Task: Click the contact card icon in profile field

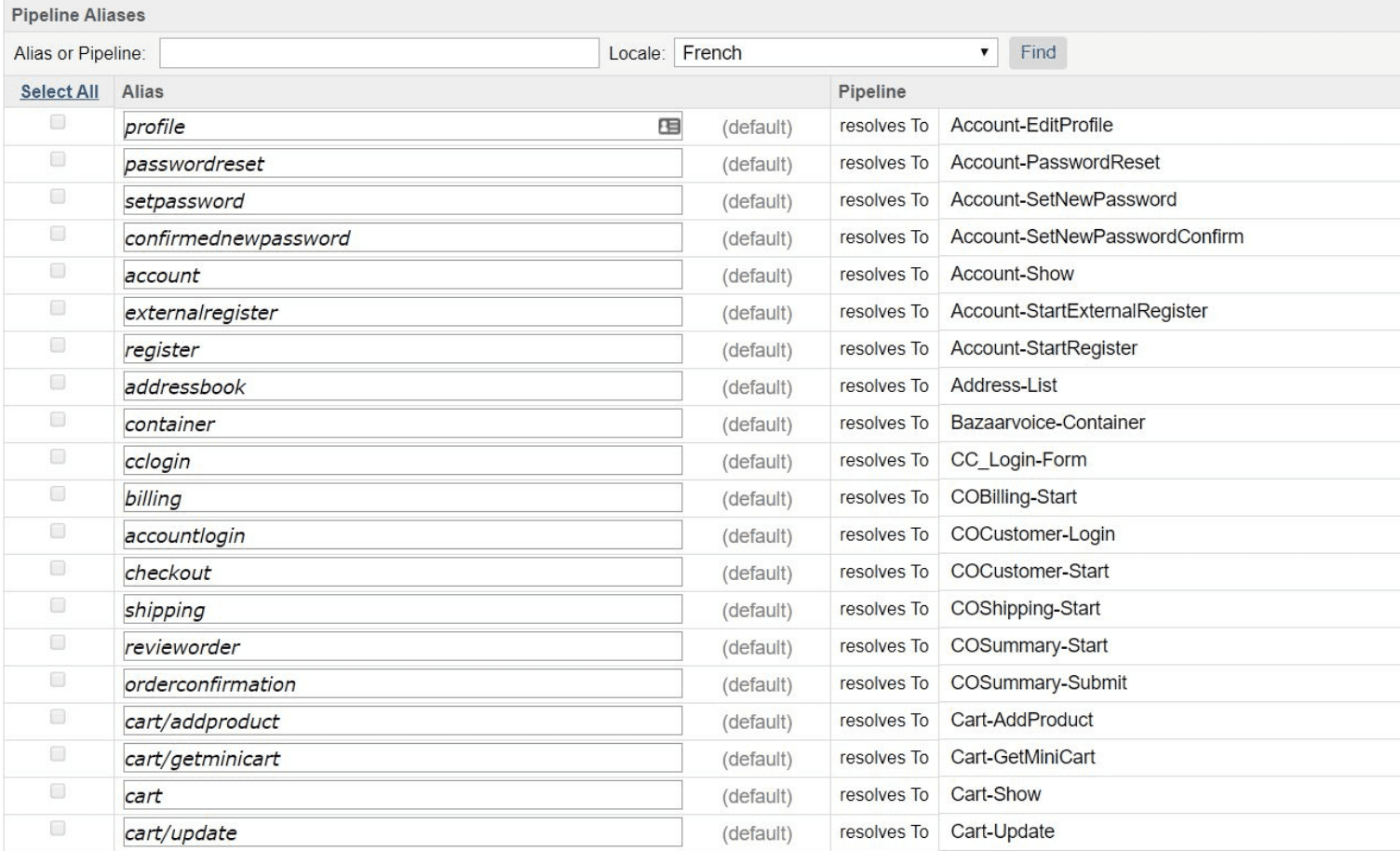Action: coord(669,127)
